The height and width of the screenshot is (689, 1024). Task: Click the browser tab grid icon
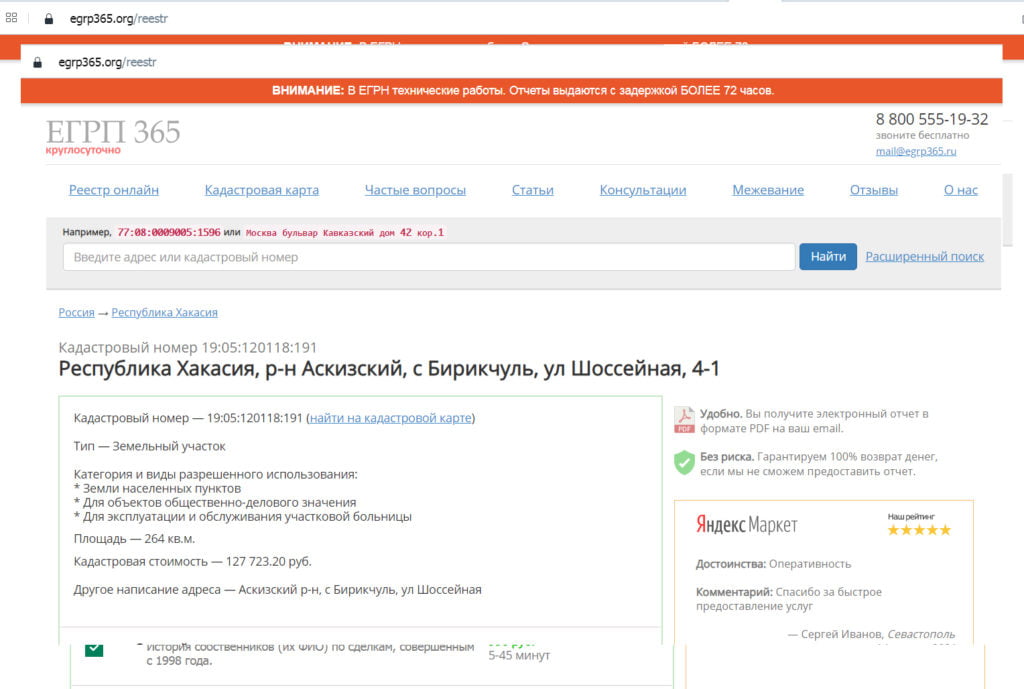pos(12,18)
